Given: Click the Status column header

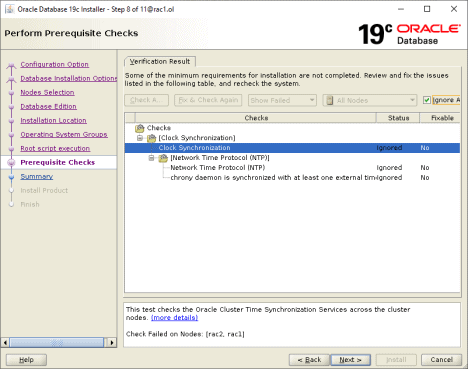Looking at the screenshot, I should pyautogui.click(x=398, y=118).
